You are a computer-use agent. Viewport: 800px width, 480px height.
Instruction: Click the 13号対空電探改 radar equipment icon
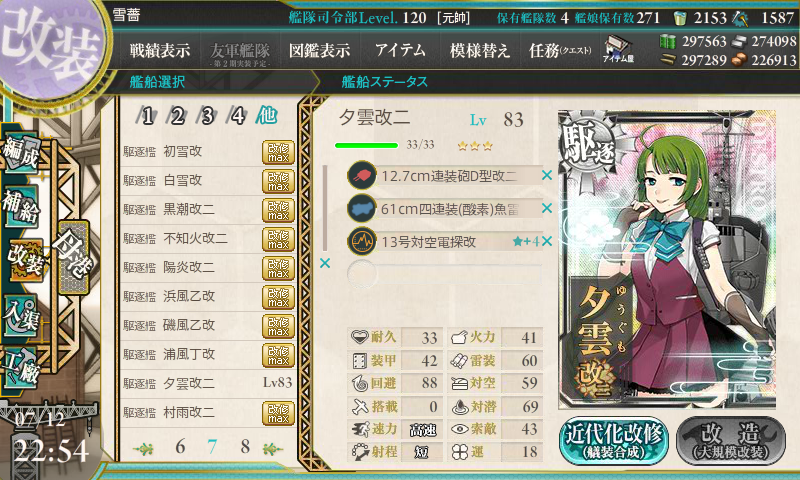pos(361,241)
